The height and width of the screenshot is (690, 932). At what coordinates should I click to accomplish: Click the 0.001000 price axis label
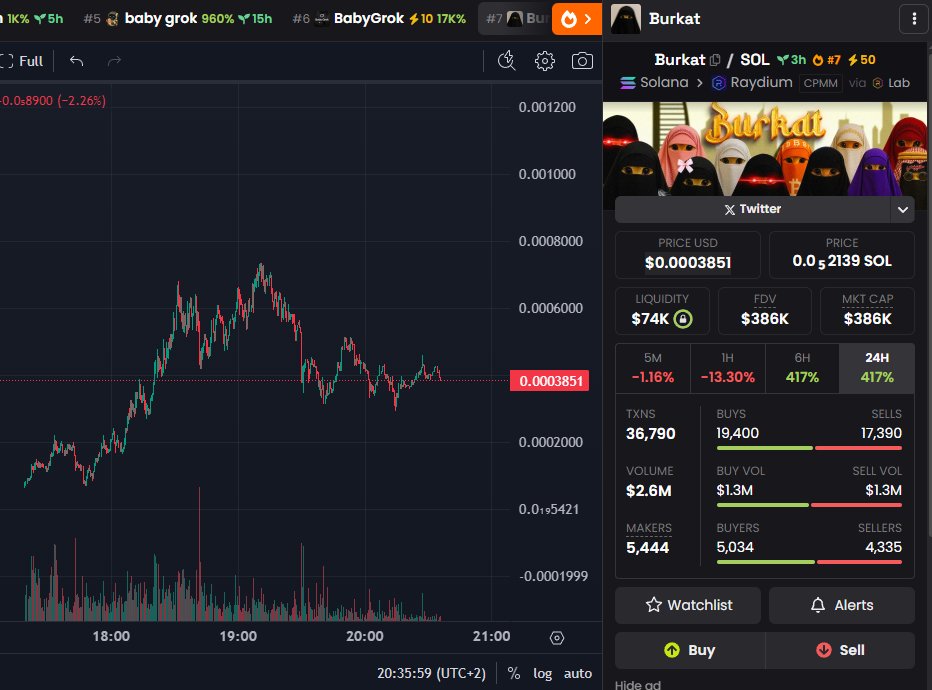pos(547,174)
